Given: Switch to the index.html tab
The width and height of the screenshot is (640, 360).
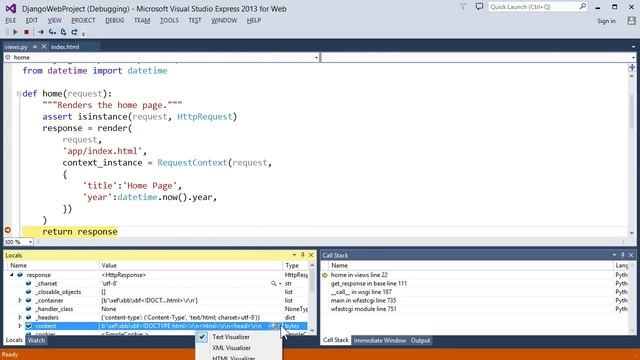Looking at the screenshot, I should click(65, 47).
